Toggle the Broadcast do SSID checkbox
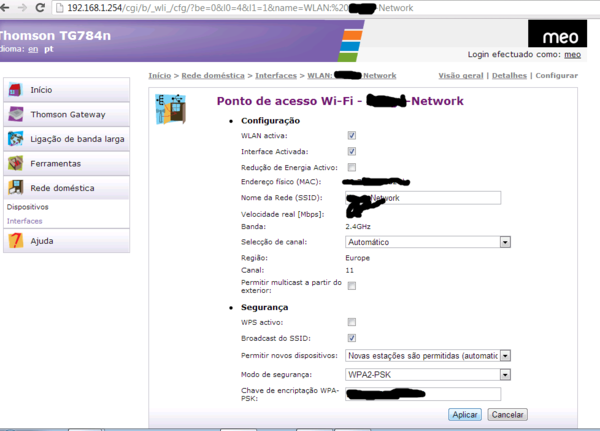600x431 pixels. pyautogui.click(x=352, y=338)
